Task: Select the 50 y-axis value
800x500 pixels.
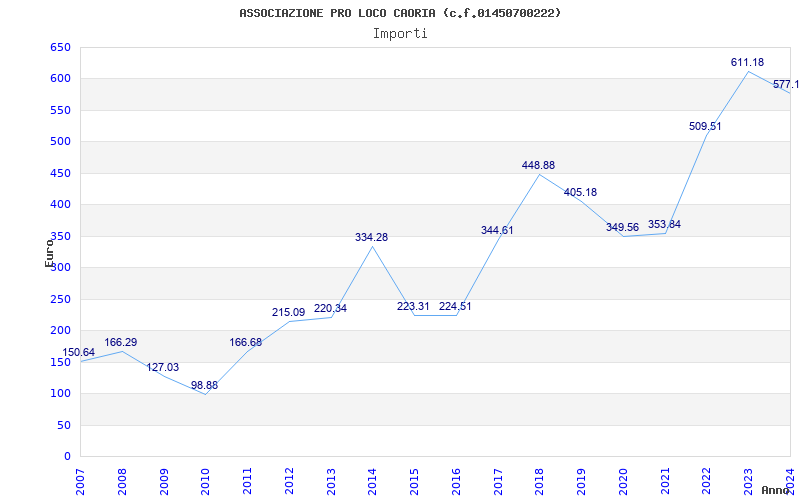Action: (x=64, y=425)
